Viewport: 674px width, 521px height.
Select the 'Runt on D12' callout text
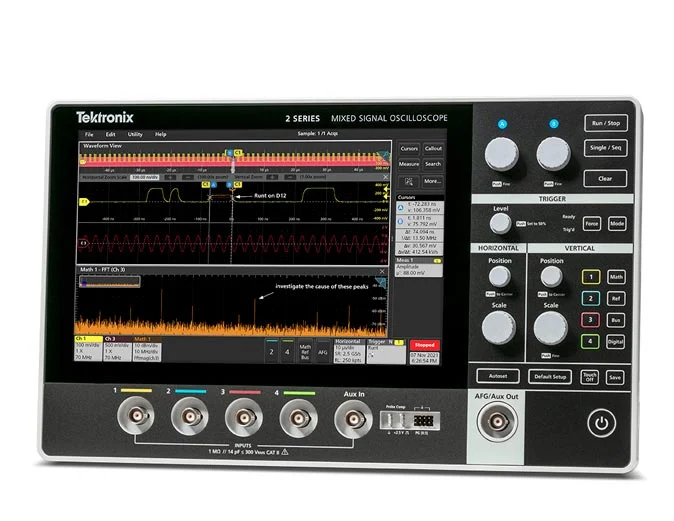tap(270, 196)
